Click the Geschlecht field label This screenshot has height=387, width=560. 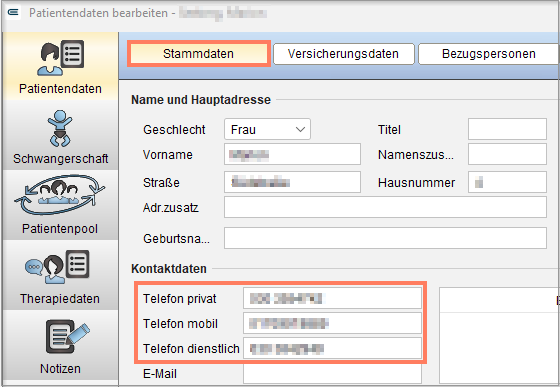[174, 130]
